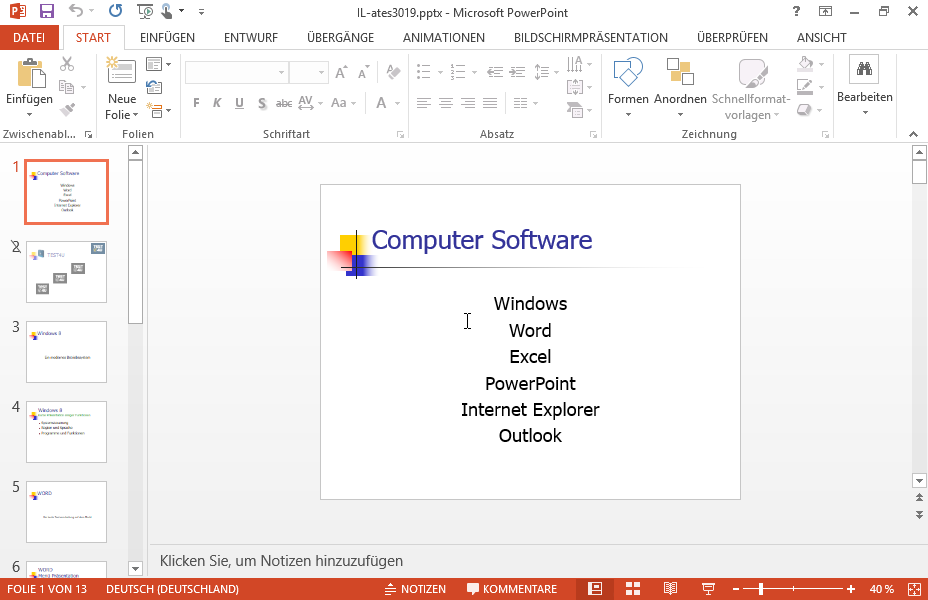This screenshot has height=600, width=928.
Task: Decrease list indent level icon
Action: 495,72
